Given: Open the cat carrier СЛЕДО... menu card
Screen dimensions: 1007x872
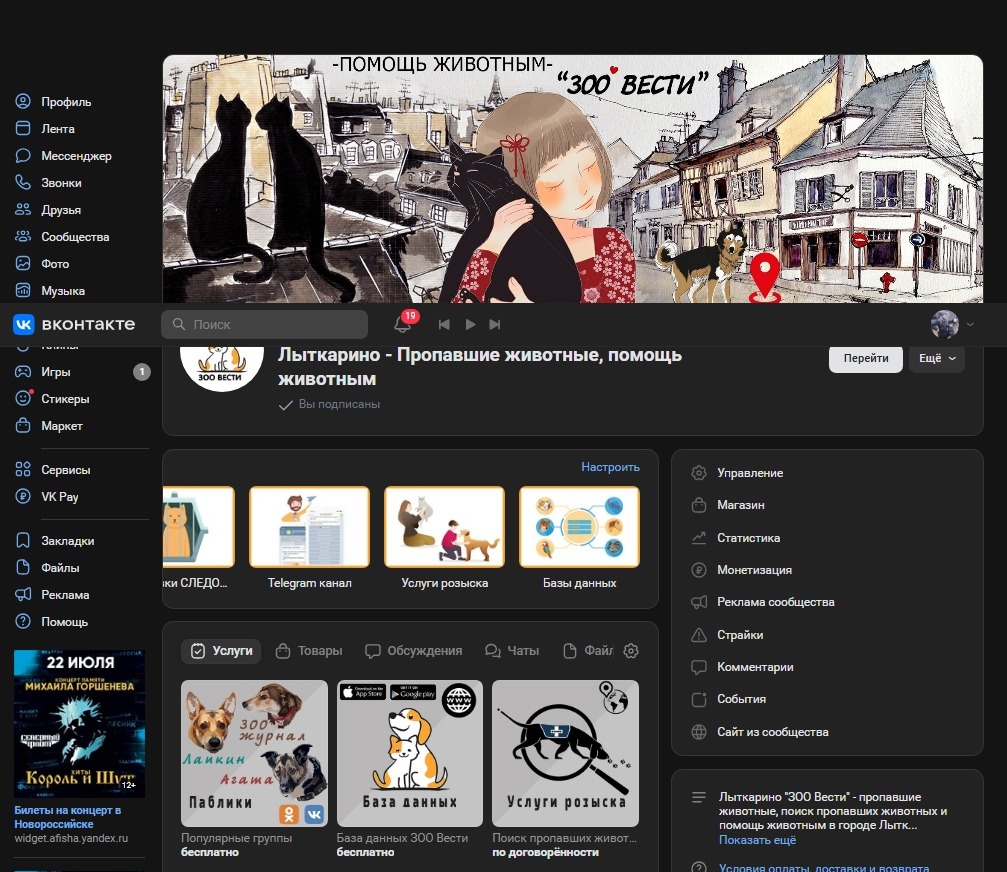Looking at the screenshot, I should pos(198,538).
